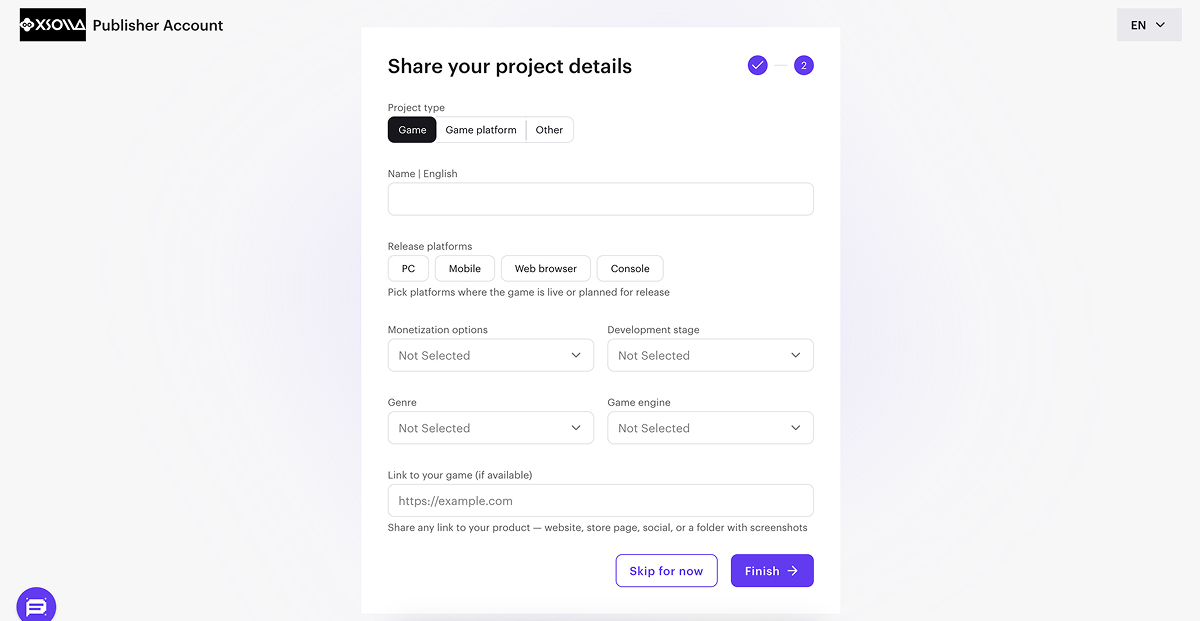Viewport: 1200px width, 621px height.
Task: Open the Genre dropdown
Action: point(490,428)
